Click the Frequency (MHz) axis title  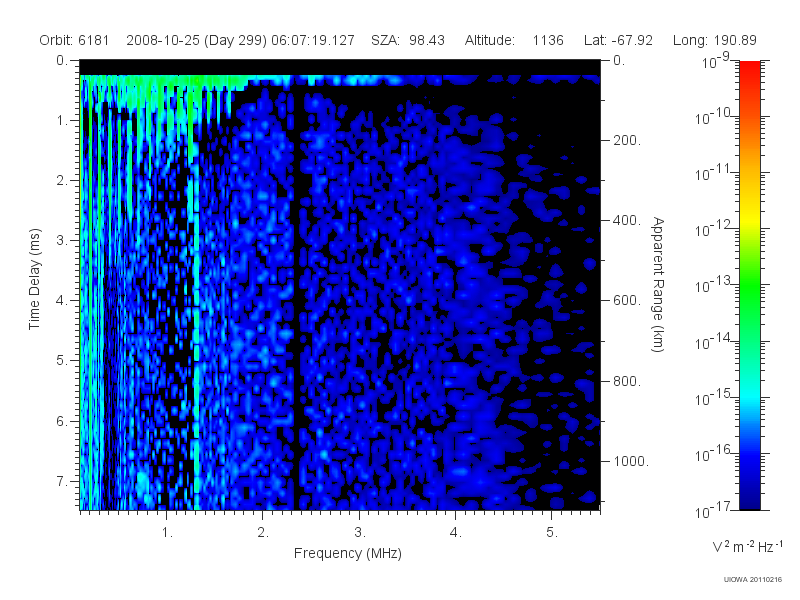click(347, 553)
